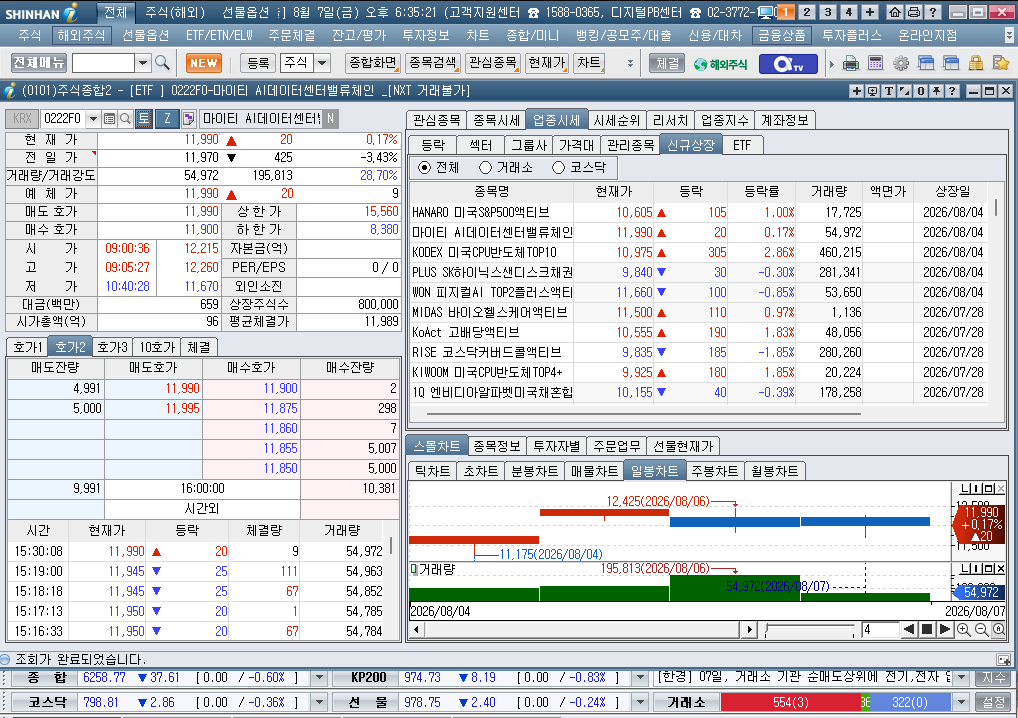Image resolution: width=1018 pixels, height=718 pixels.
Task: Open the stock list icon beside code 0222F0
Action: click(110, 119)
